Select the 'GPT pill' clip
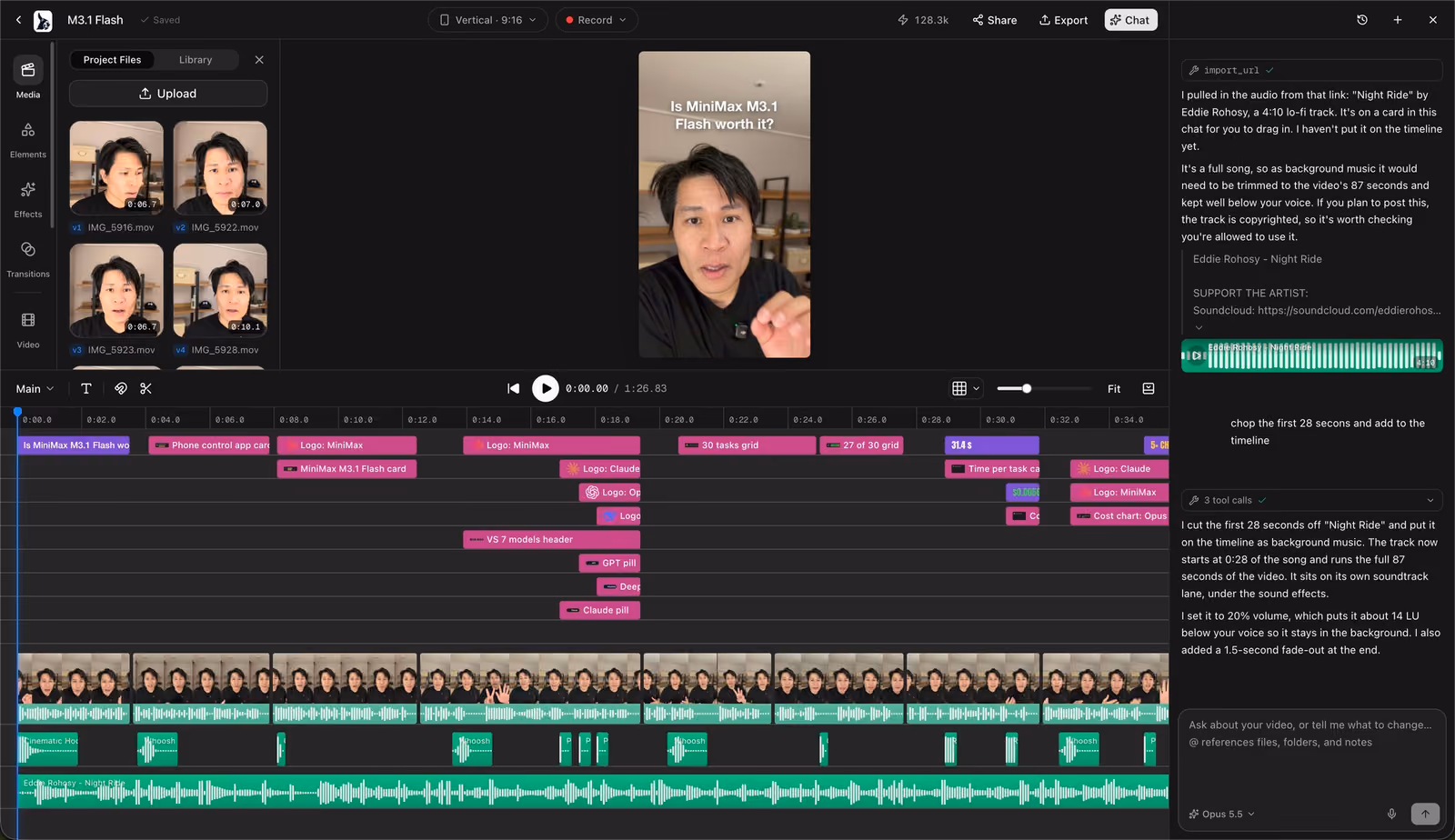This screenshot has width=1455, height=840. (609, 564)
